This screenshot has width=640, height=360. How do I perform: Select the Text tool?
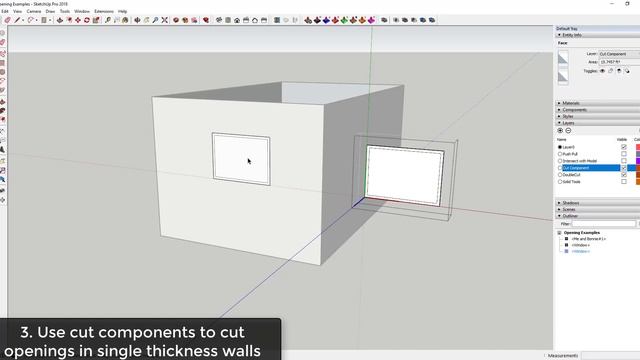(x=117, y=20)
